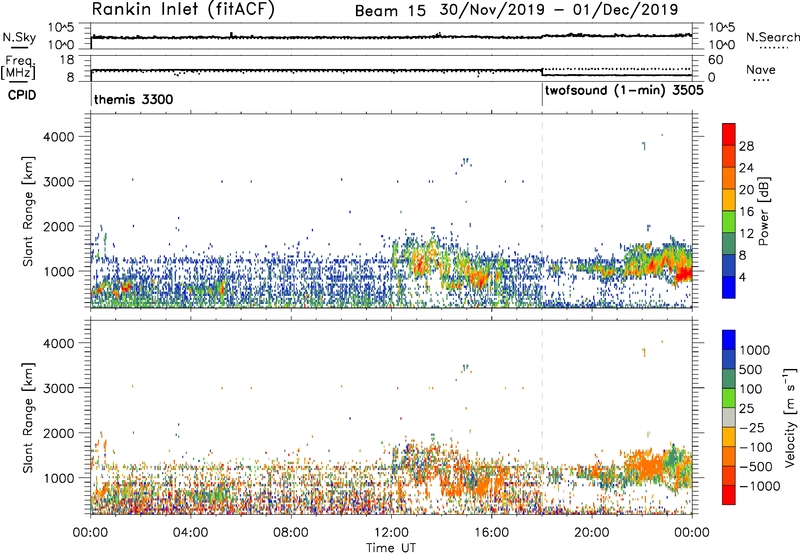Select the "twofsound (1-min) 3505" CPID annotation
The height and width of the screenshot is (554, 800).
point(624,91)
